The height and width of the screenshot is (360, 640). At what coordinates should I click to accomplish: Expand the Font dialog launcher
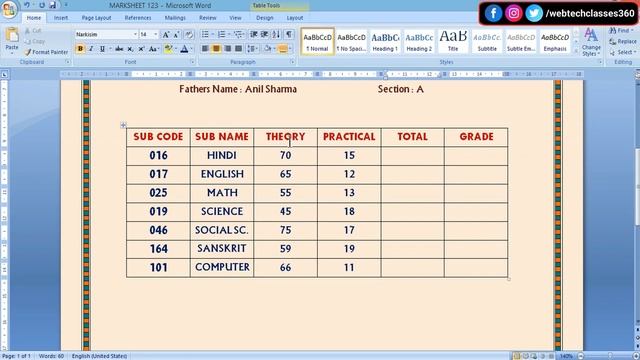click(192, 62)
